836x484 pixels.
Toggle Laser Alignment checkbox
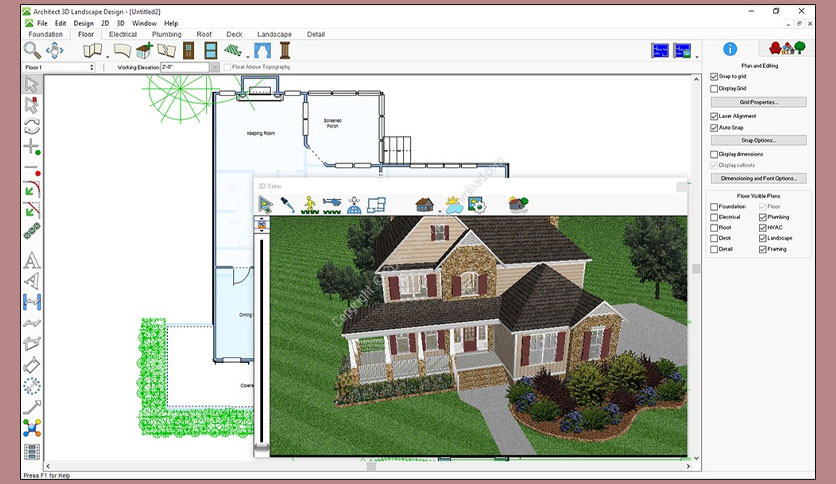click(x=714, y=116)
